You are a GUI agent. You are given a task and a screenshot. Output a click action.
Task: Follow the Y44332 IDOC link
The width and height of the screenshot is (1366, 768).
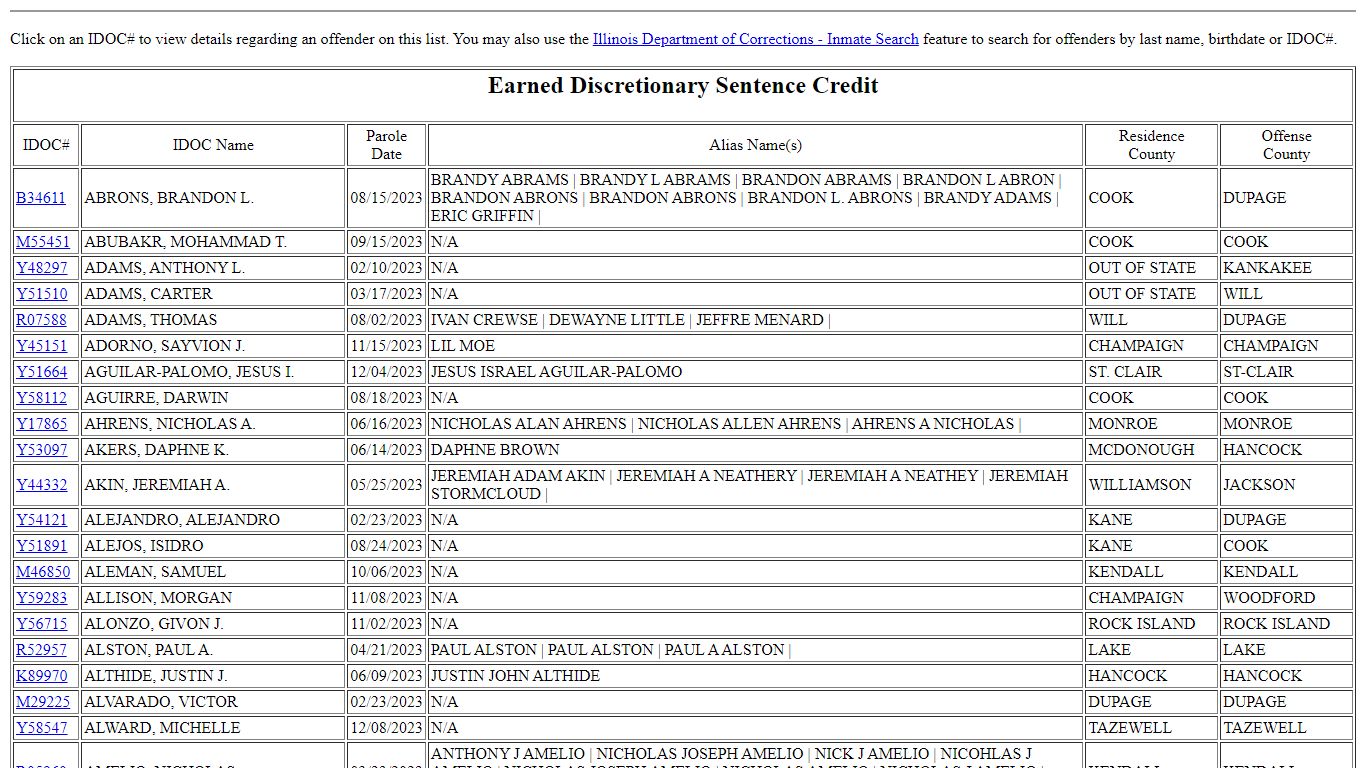click(42, 485)
